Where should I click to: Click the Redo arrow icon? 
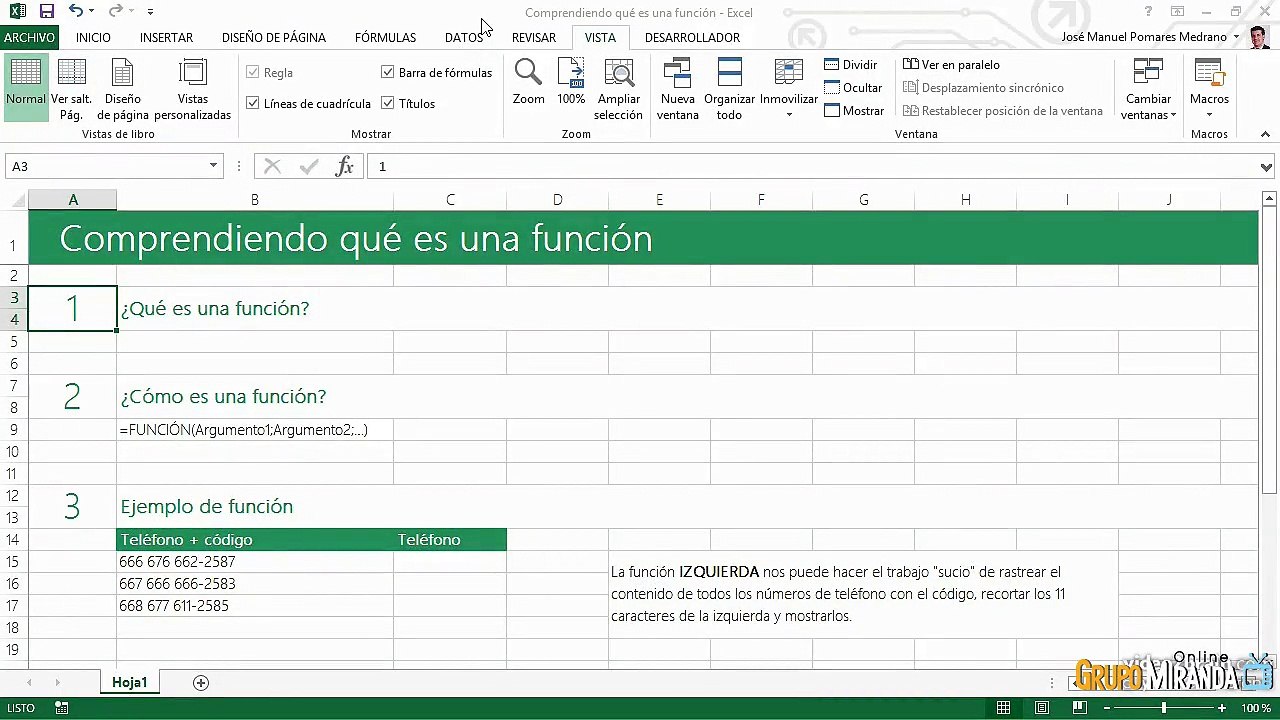coord(115,11)
